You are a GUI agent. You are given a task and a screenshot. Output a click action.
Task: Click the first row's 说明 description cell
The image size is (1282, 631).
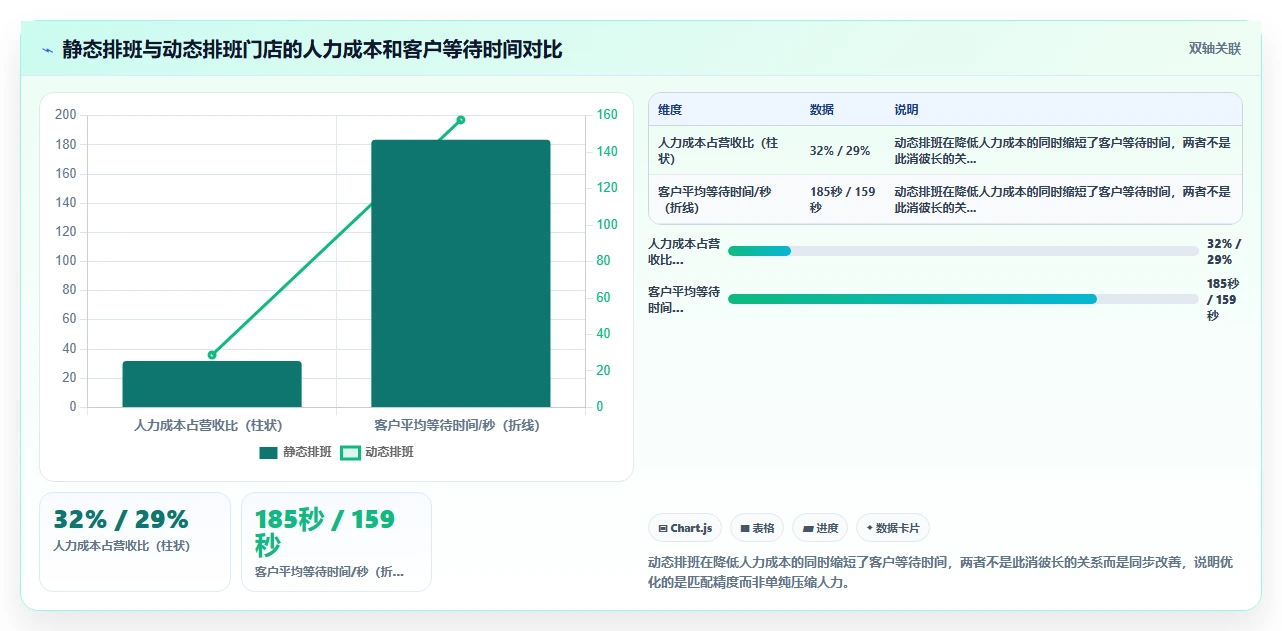click(x=1063, y=151)
